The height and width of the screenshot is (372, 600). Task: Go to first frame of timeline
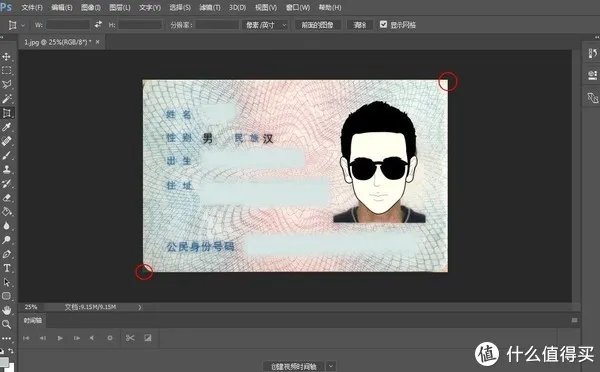click(26, 338)
